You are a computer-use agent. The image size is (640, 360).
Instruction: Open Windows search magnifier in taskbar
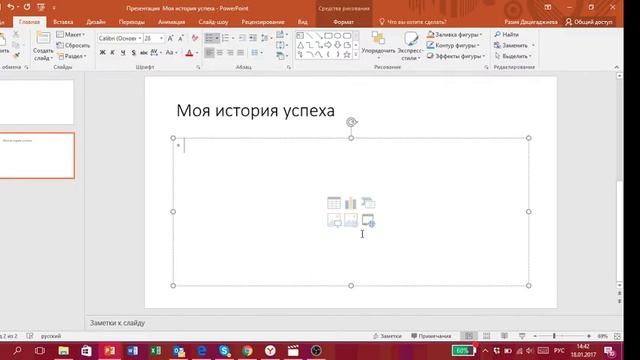(x=17, y=351)
